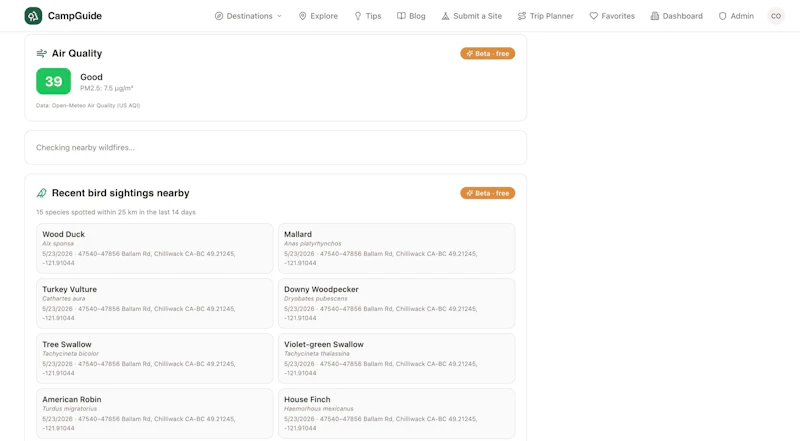Open the Trip Planner
The image size is (800, 441).
pos(545,16)
